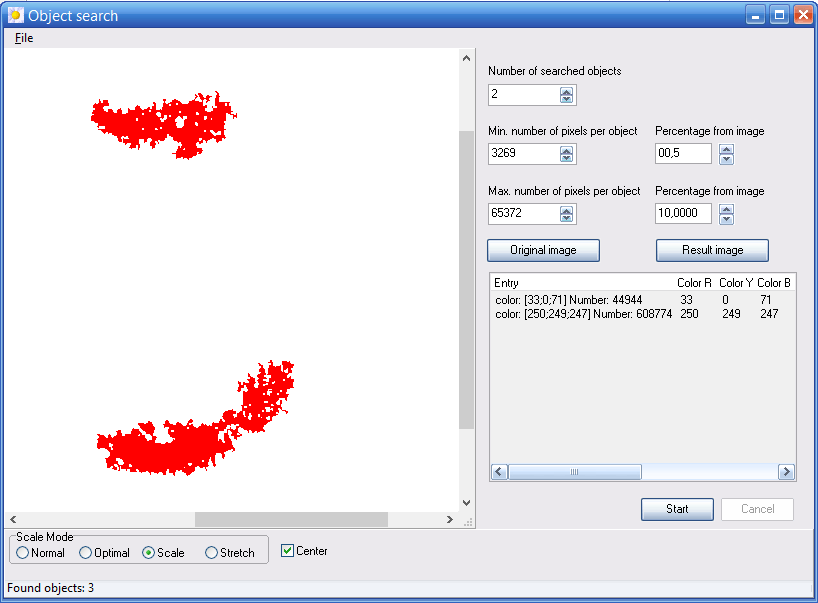The height and width of the screenshot is (603, 818).
Task: Click the list's horizontal scrollbar thumb
Action: [575, 472]
